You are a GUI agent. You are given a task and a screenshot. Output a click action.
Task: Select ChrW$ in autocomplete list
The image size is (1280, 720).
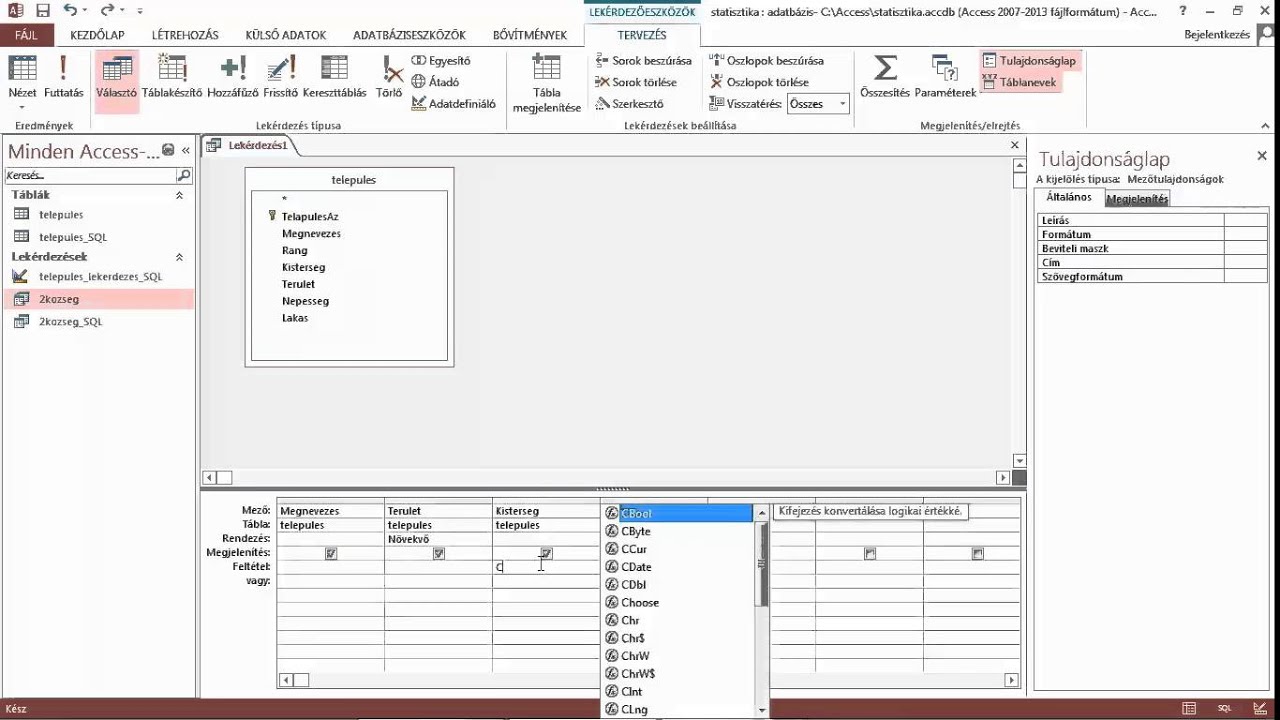coord(678,674)
